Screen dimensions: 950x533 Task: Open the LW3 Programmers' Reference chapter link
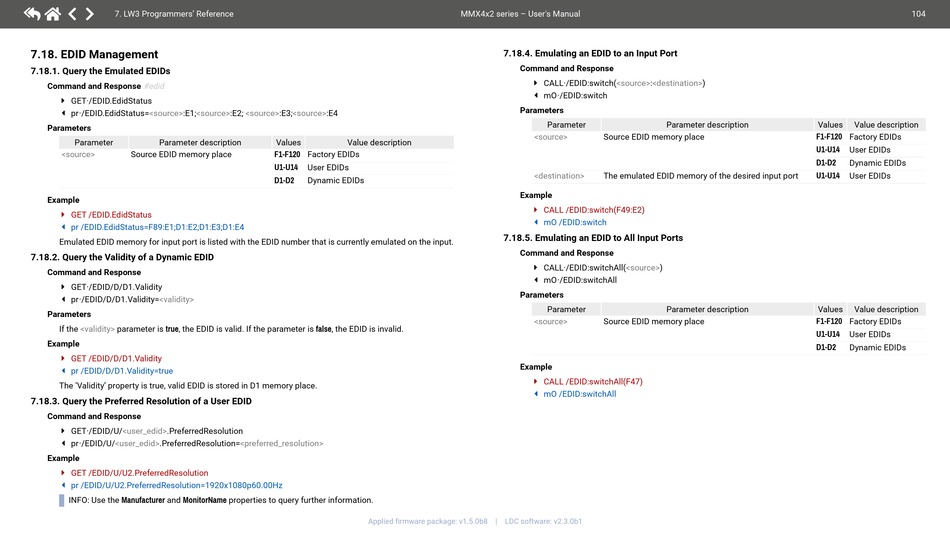(x=174, y=14)
